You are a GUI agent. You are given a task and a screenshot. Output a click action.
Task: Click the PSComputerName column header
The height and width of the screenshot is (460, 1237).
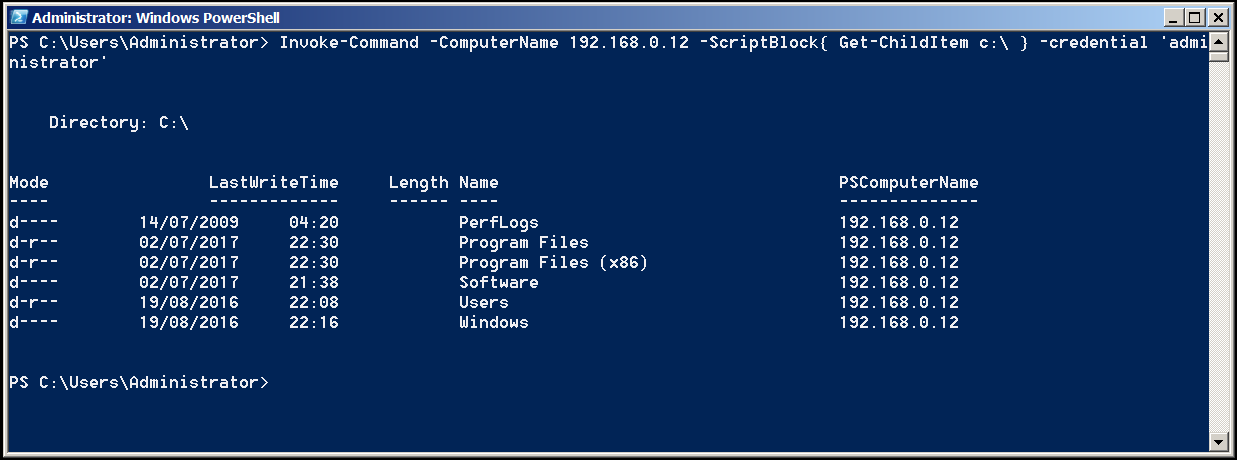[x=908, y=182]
